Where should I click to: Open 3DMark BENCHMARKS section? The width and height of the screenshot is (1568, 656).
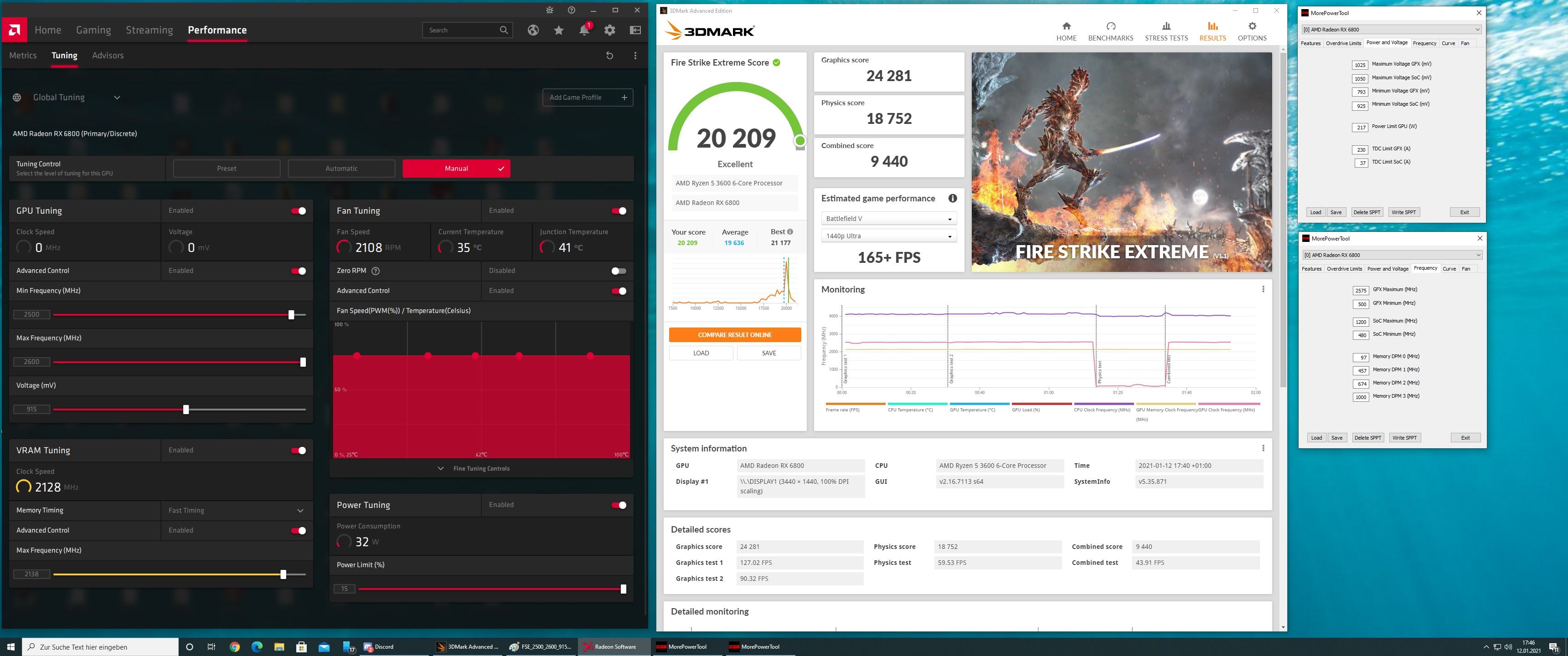click(1110, 31)
